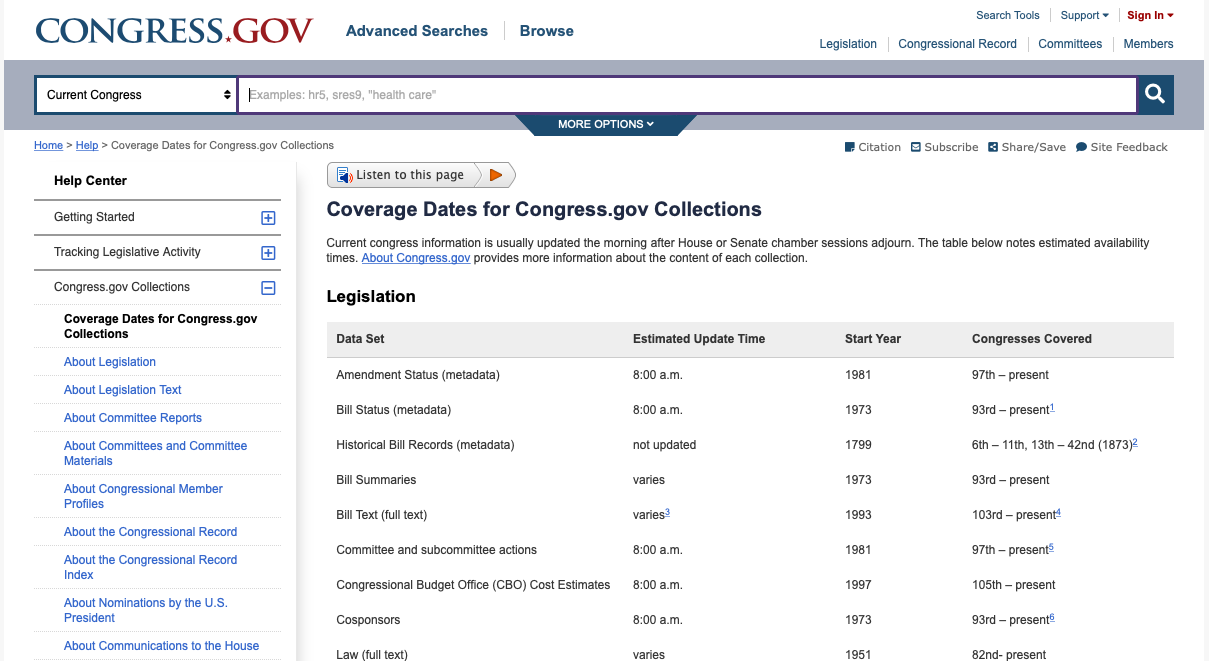
Task: Click the Start Year column header
Action: tap(873, 339)
